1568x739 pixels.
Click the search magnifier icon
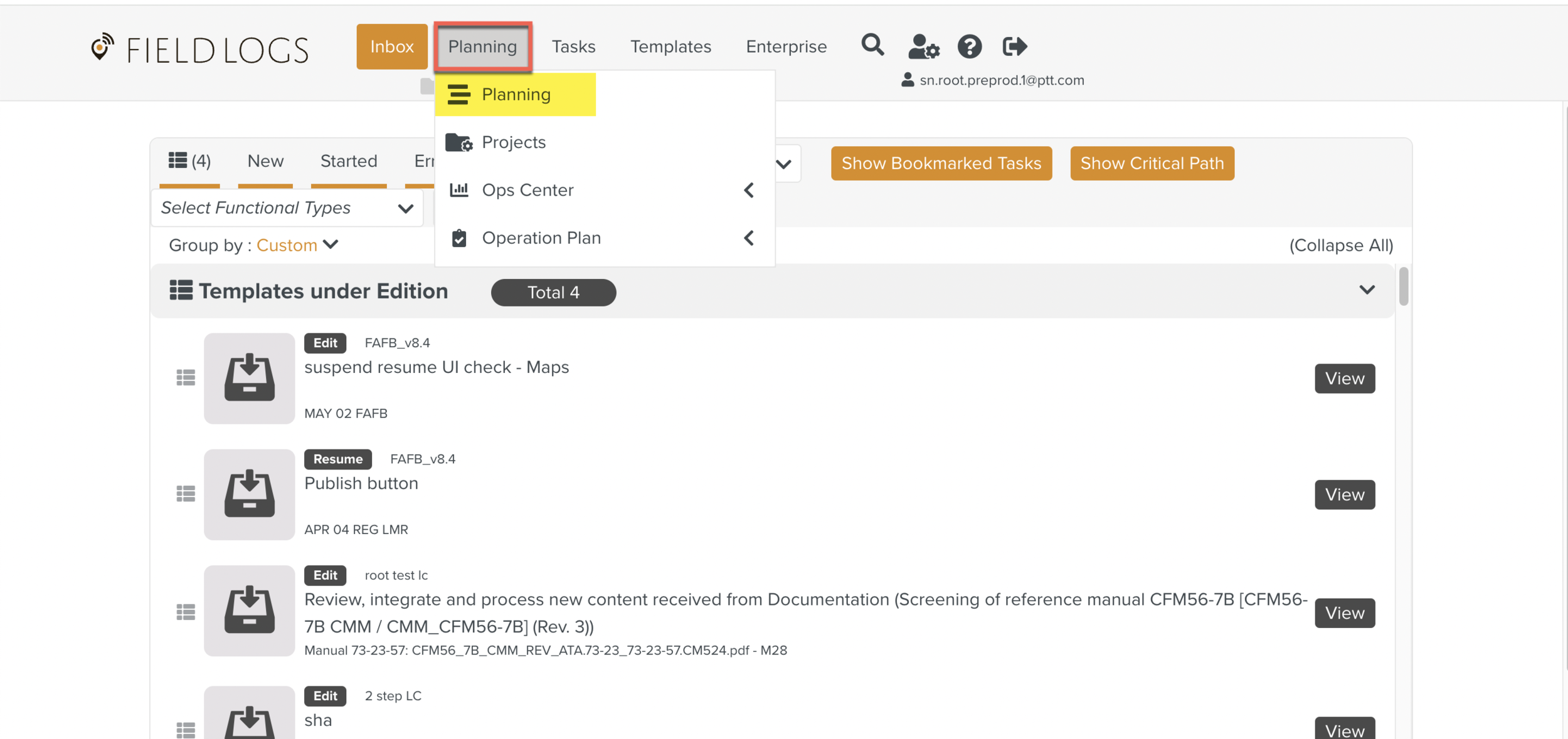pyautogui.click(x=872, y=46)
